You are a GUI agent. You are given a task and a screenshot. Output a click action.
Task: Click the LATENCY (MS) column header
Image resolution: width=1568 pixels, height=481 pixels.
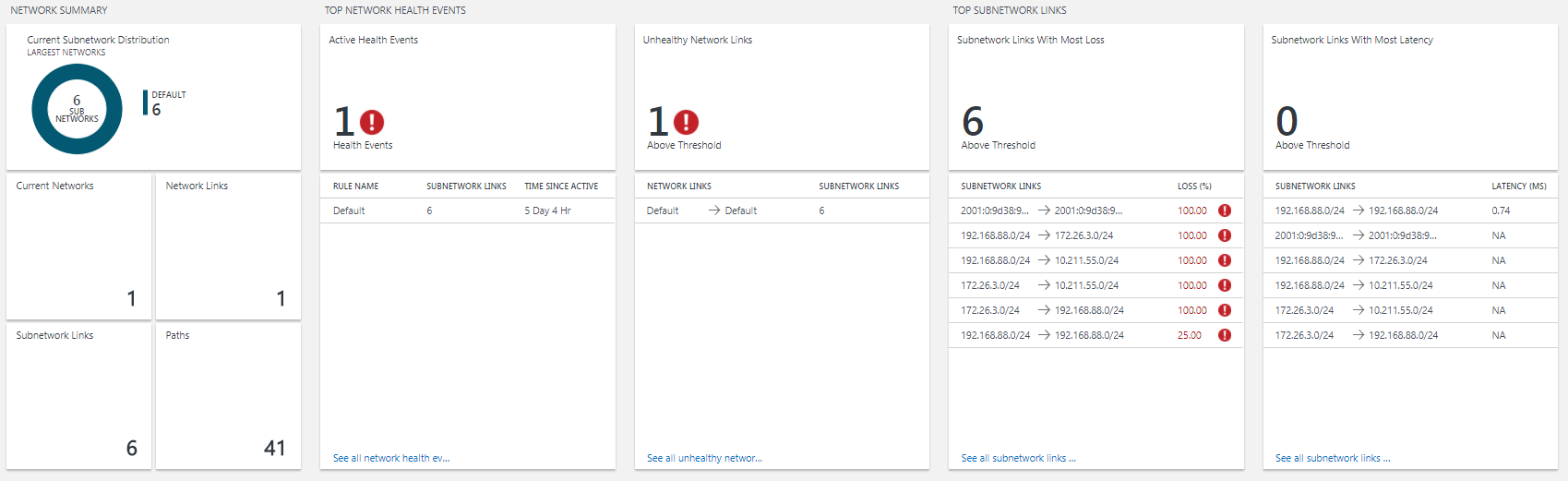pyautogui.click(x=1519, y=186)
